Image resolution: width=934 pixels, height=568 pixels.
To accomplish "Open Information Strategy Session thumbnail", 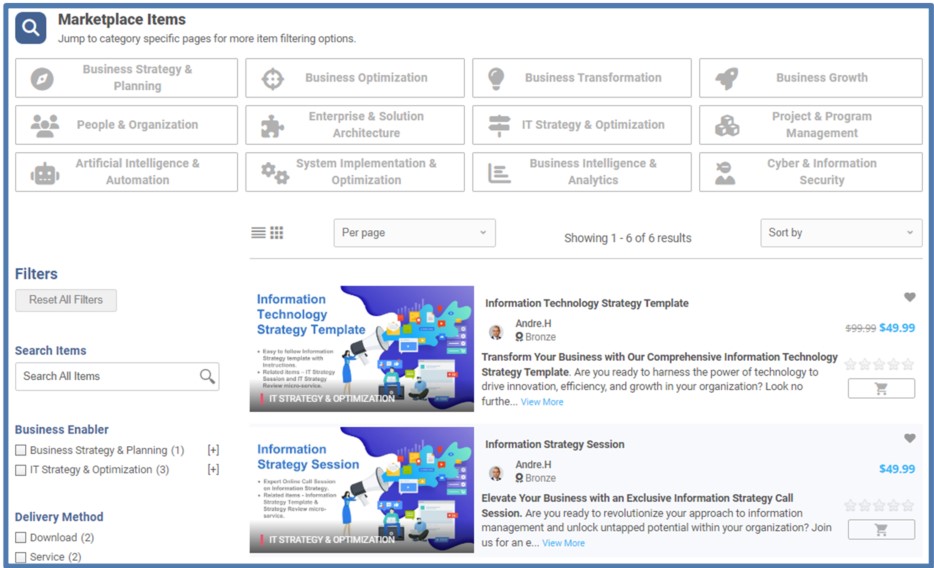I will coord(362,490).
